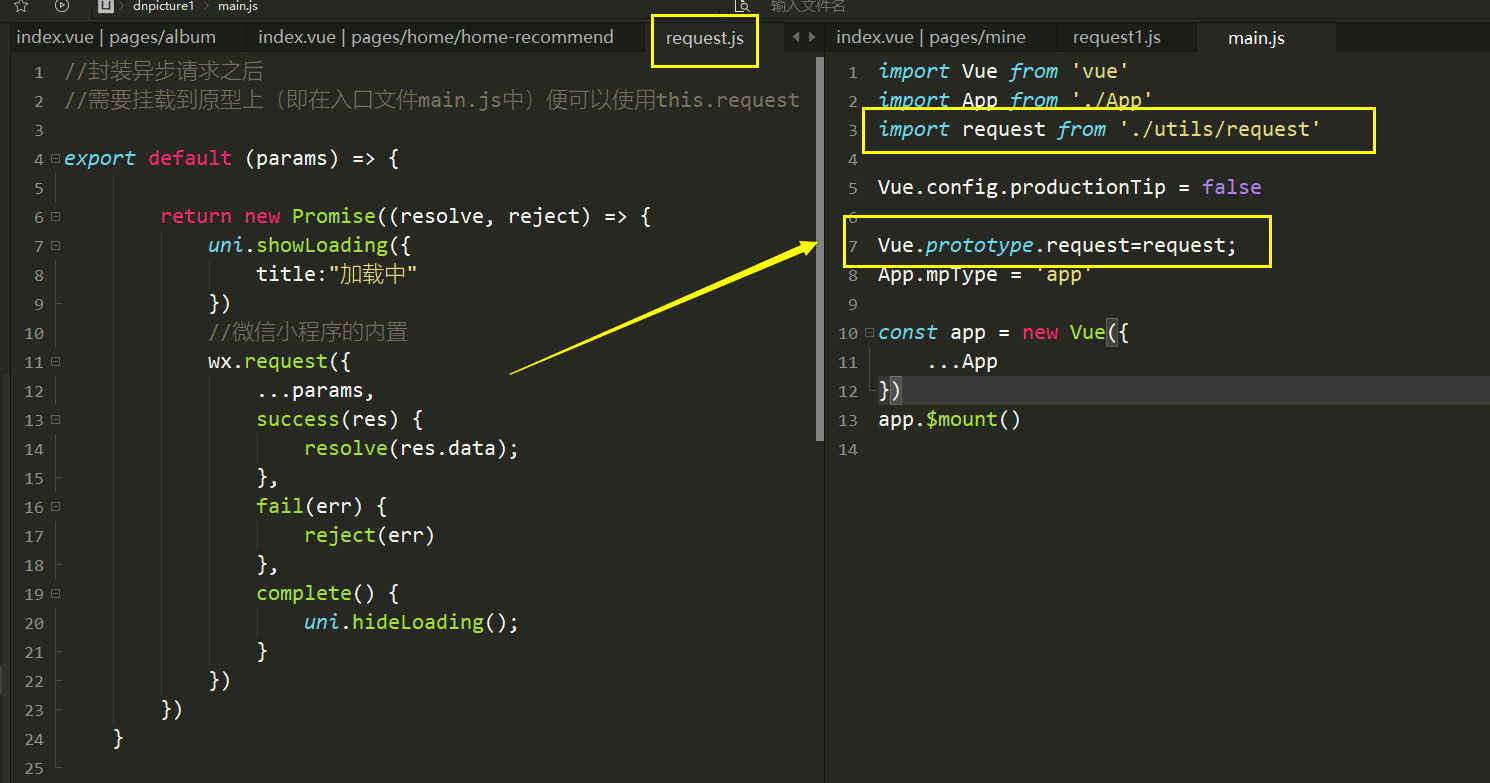This screenshot has width=1490, height=783.
Task: Fold wx.request block at line 11
Action: coord(55,361)
